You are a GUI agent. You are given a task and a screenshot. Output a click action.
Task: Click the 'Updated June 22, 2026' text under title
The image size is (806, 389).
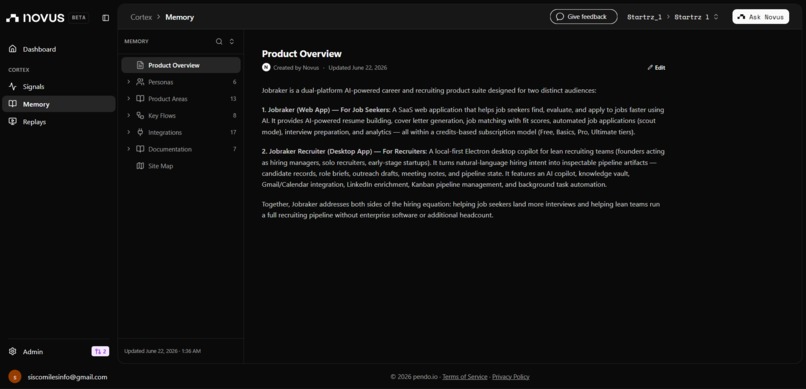click(x=358, y=67)
